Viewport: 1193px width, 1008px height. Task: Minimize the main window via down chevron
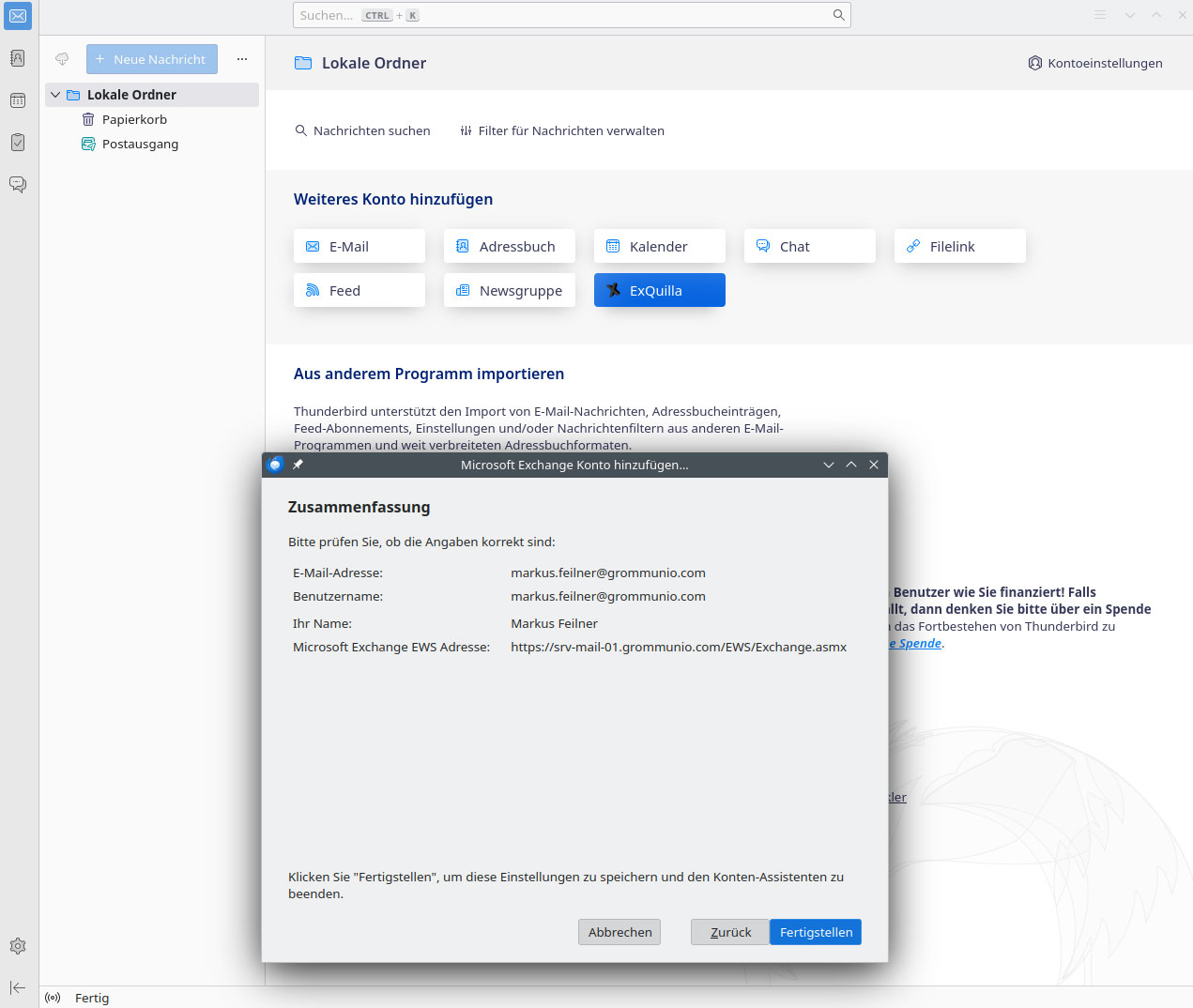click(x=1130, y=15)
